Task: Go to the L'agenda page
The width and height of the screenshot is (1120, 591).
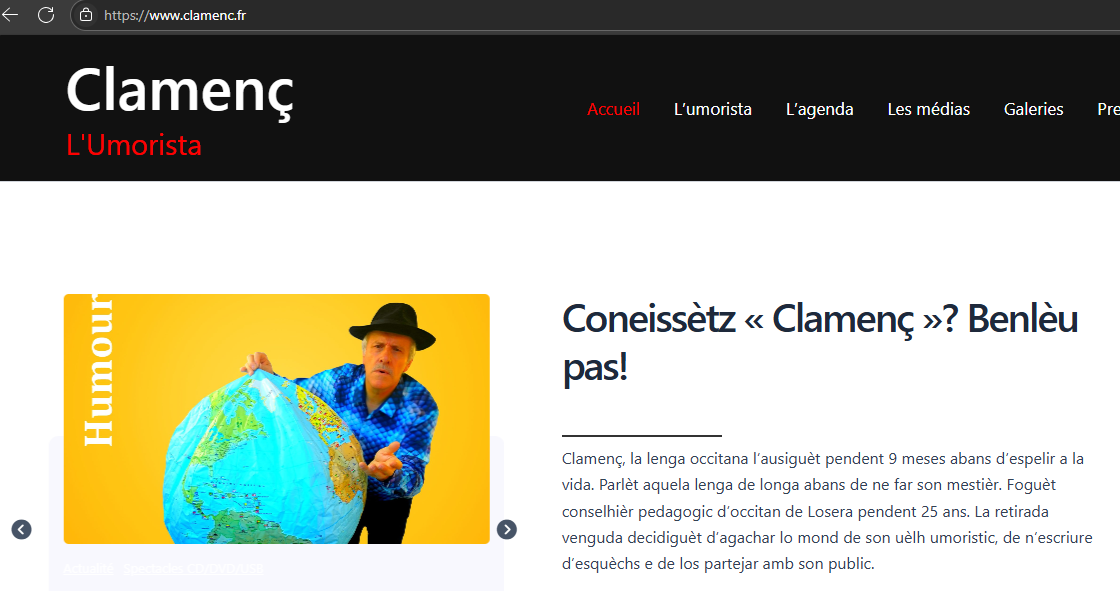Action: pos(819,109)
